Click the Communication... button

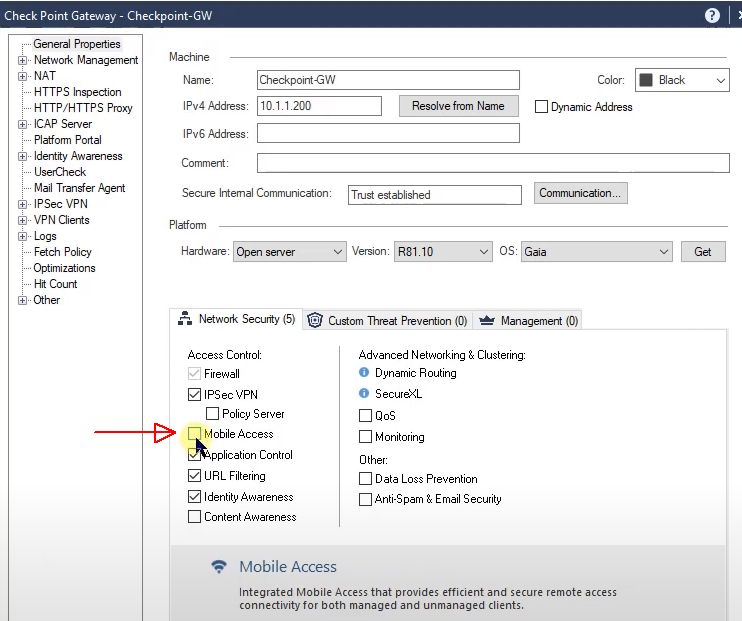click(x=581, y=193)
